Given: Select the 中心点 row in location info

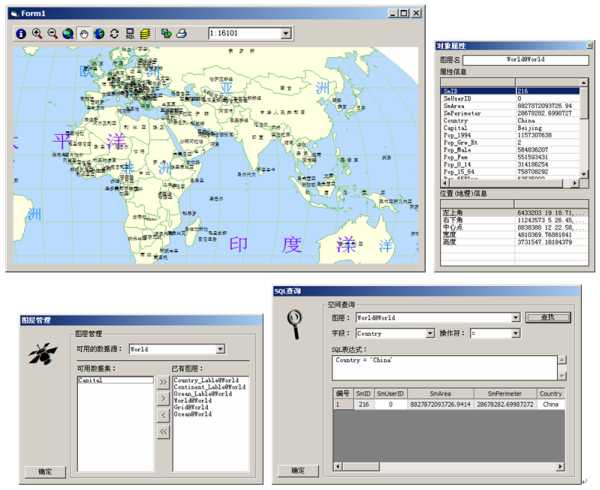Looking at the screenshot, I should coord(514,227).
